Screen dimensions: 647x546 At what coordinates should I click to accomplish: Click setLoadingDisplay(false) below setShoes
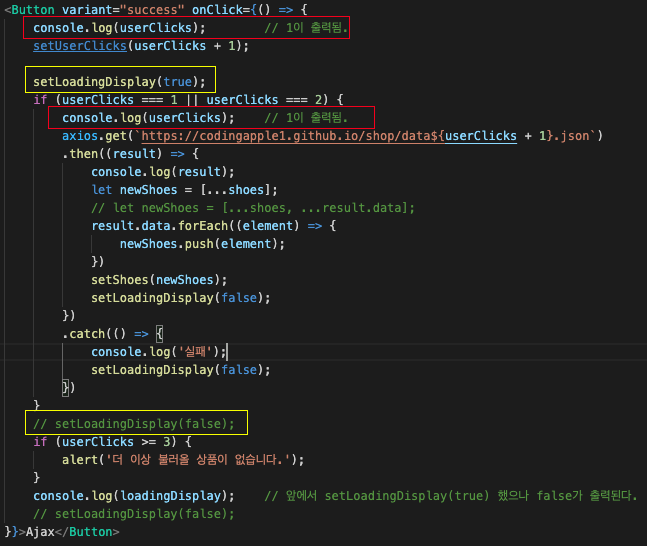pos(181,298)
